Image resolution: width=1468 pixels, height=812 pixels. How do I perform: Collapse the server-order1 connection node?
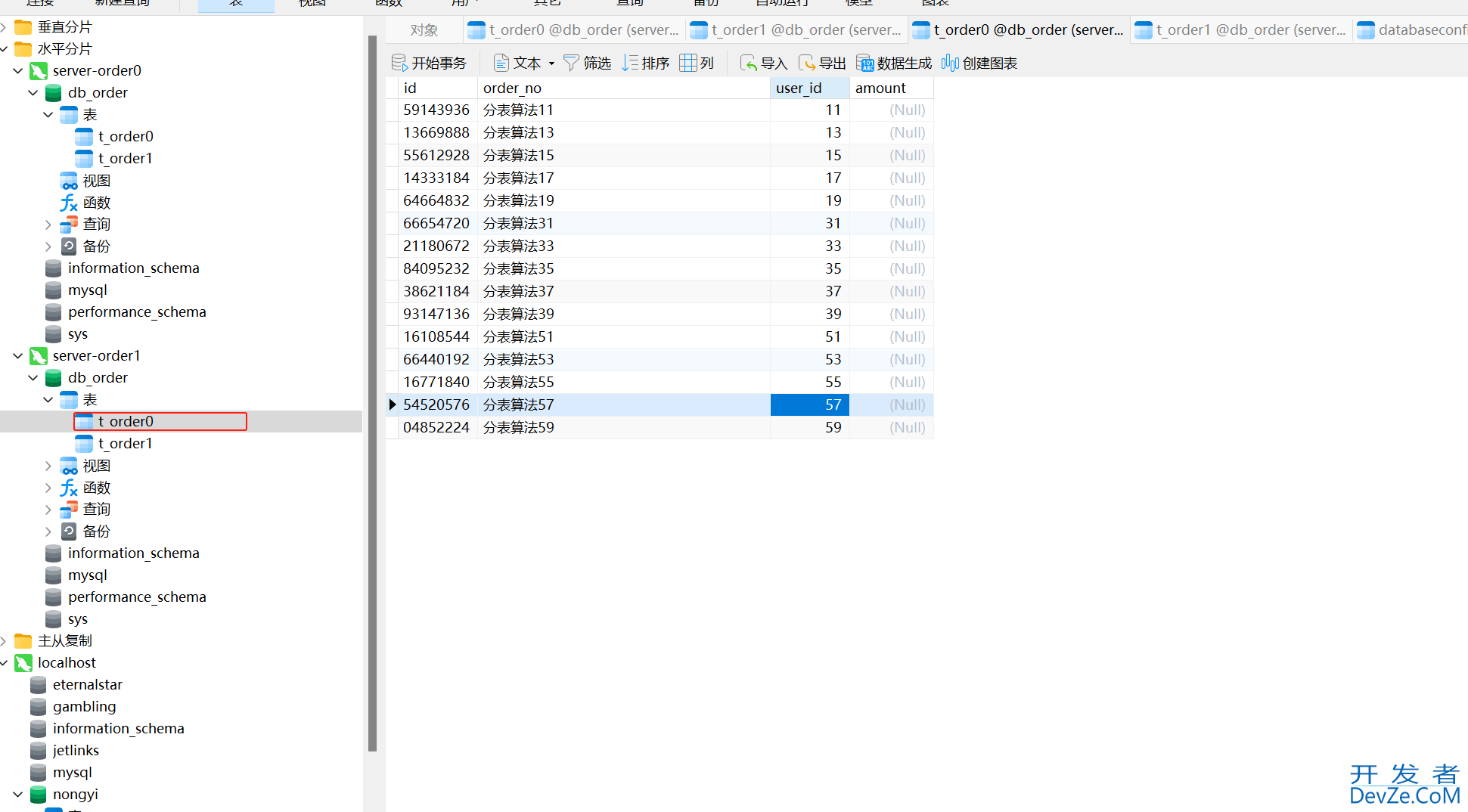coord(17,356)
